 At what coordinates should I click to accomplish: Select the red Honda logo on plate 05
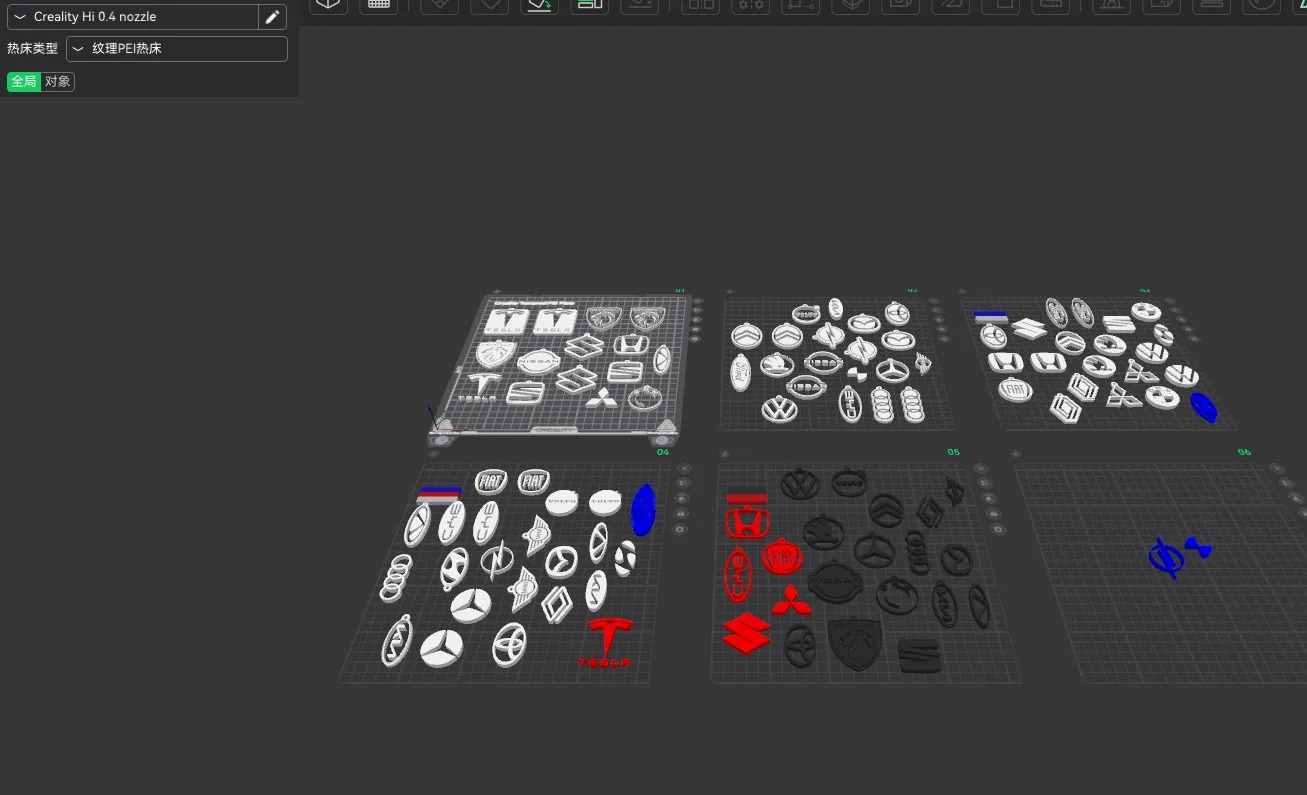click(746, 521)
